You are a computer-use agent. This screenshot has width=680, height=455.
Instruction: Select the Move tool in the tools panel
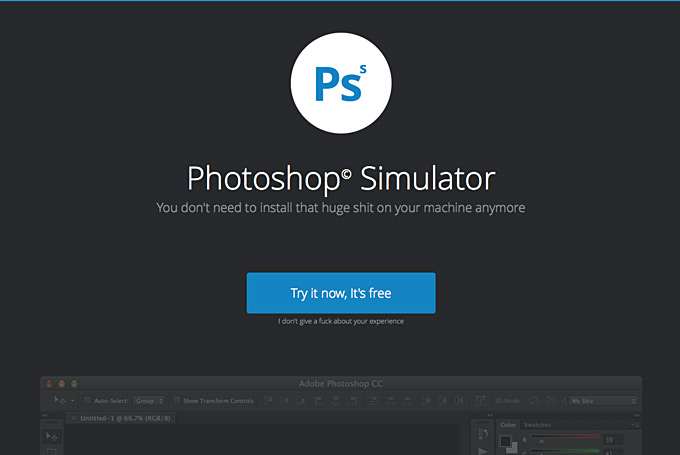pyautogui.click(x=52, y=436)
